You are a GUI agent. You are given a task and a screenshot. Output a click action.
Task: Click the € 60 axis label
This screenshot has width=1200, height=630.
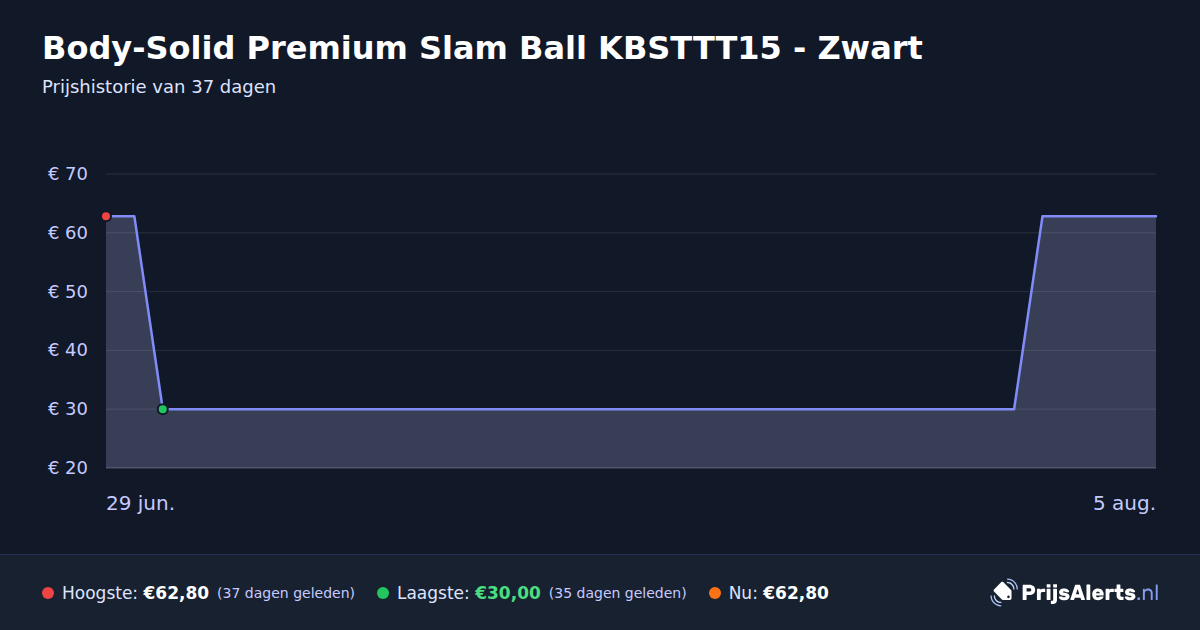click(68, 233)
